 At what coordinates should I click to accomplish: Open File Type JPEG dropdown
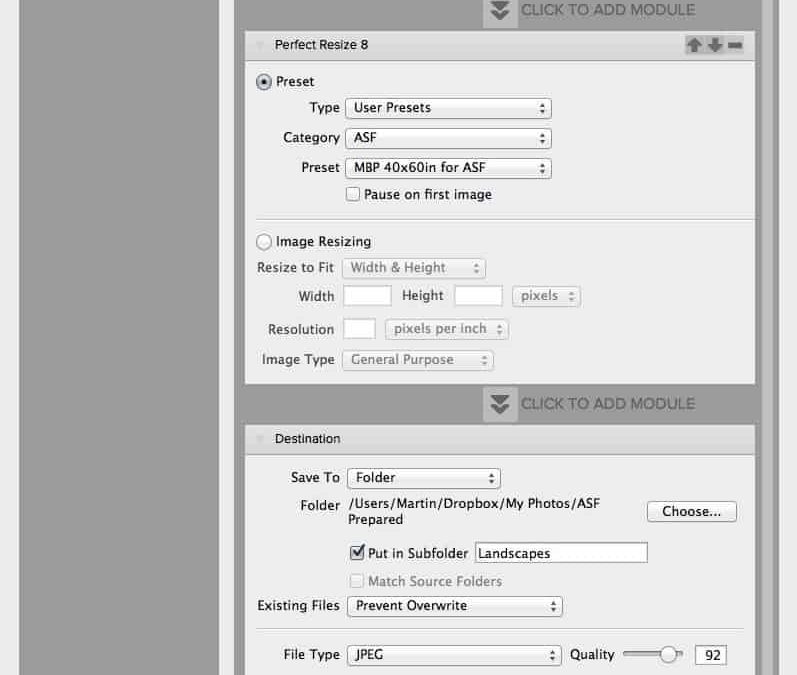coord(454,655)
